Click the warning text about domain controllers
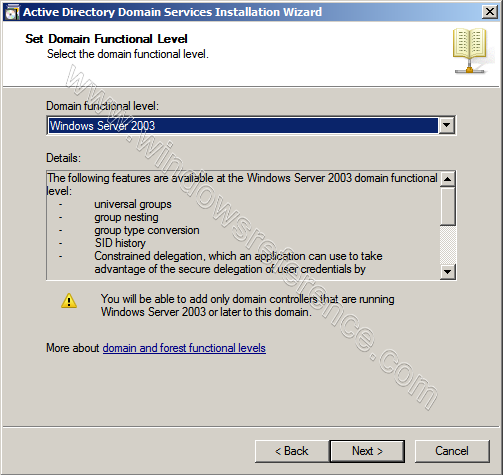This screenshot has width=503, height=475. click(248, 305)
